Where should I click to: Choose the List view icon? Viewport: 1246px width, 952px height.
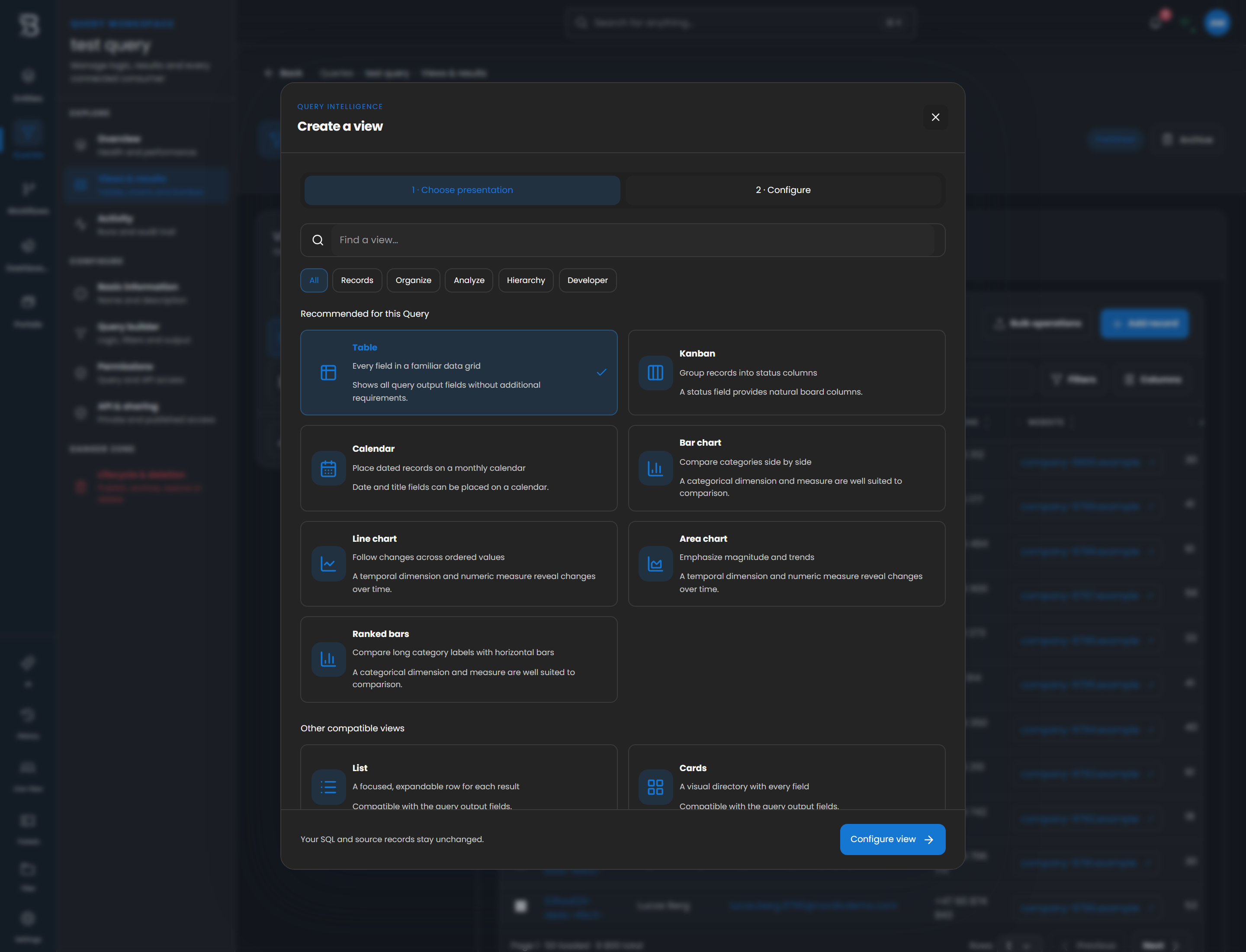[x=328, y=787]
